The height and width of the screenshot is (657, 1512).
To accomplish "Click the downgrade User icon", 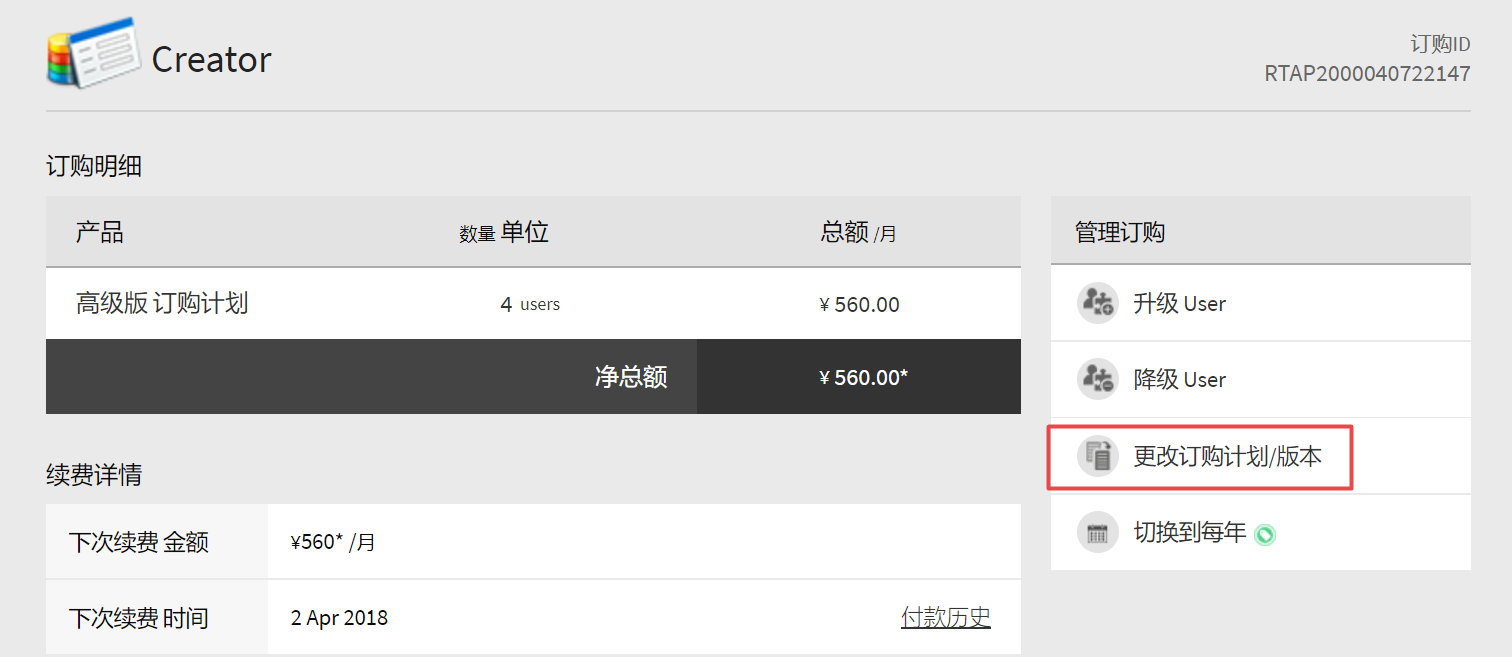I will [x=1098, y=379].
